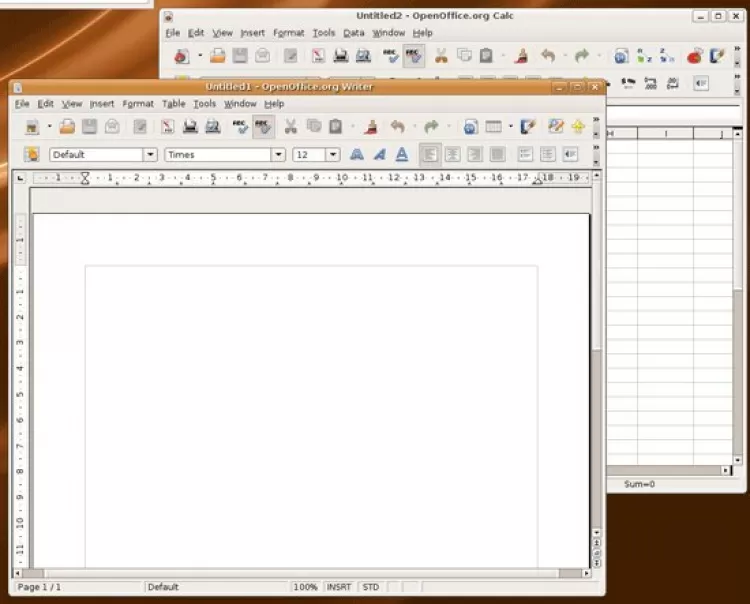This screenshot has height=604, width=750.
Task: Open Styles and Formatting icon beside Default box
Action: pyautogui.click(x=32, y=155)
